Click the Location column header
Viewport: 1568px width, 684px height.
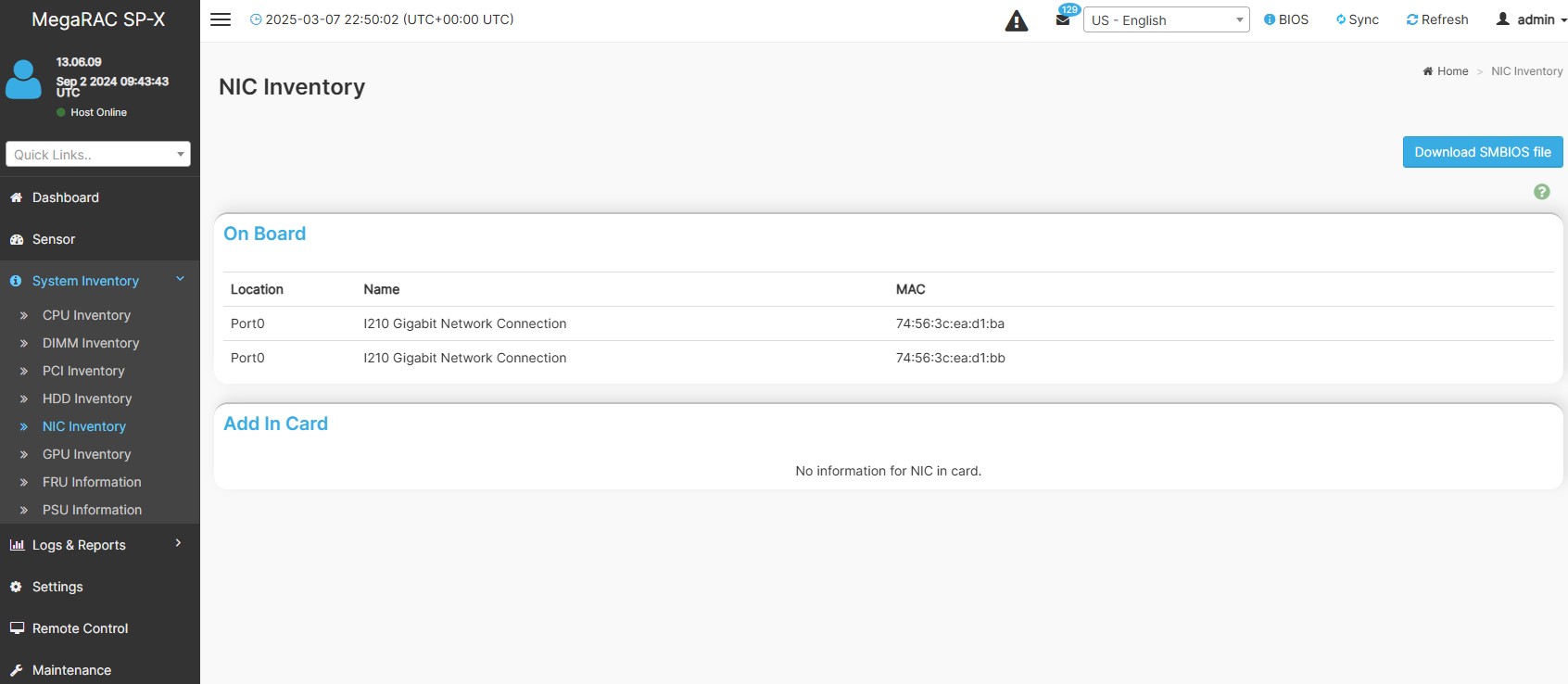257,289
